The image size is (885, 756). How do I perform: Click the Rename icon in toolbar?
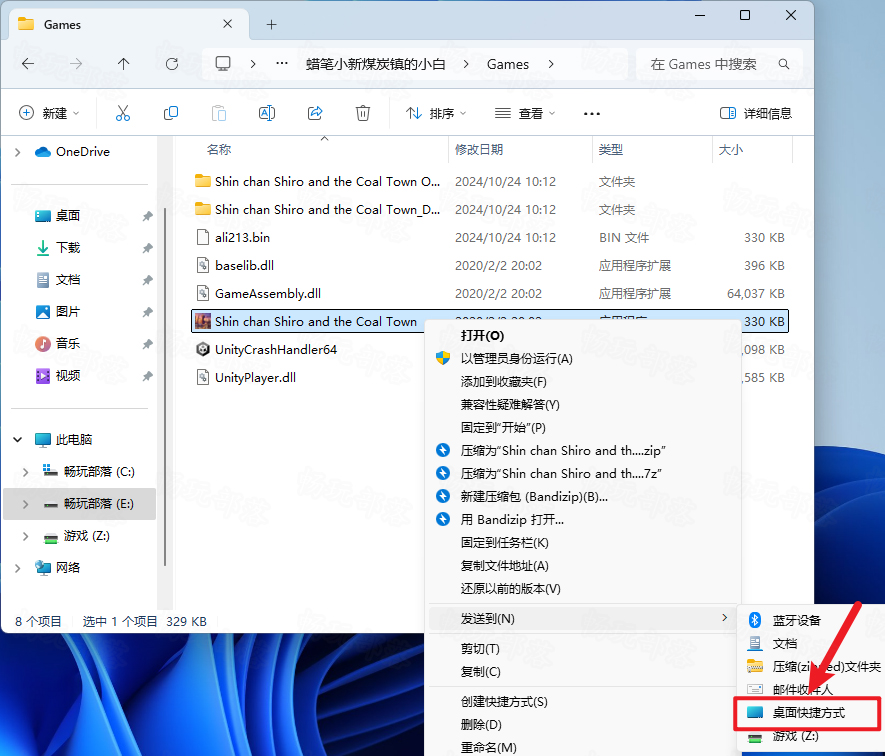[x=266, y=113]
